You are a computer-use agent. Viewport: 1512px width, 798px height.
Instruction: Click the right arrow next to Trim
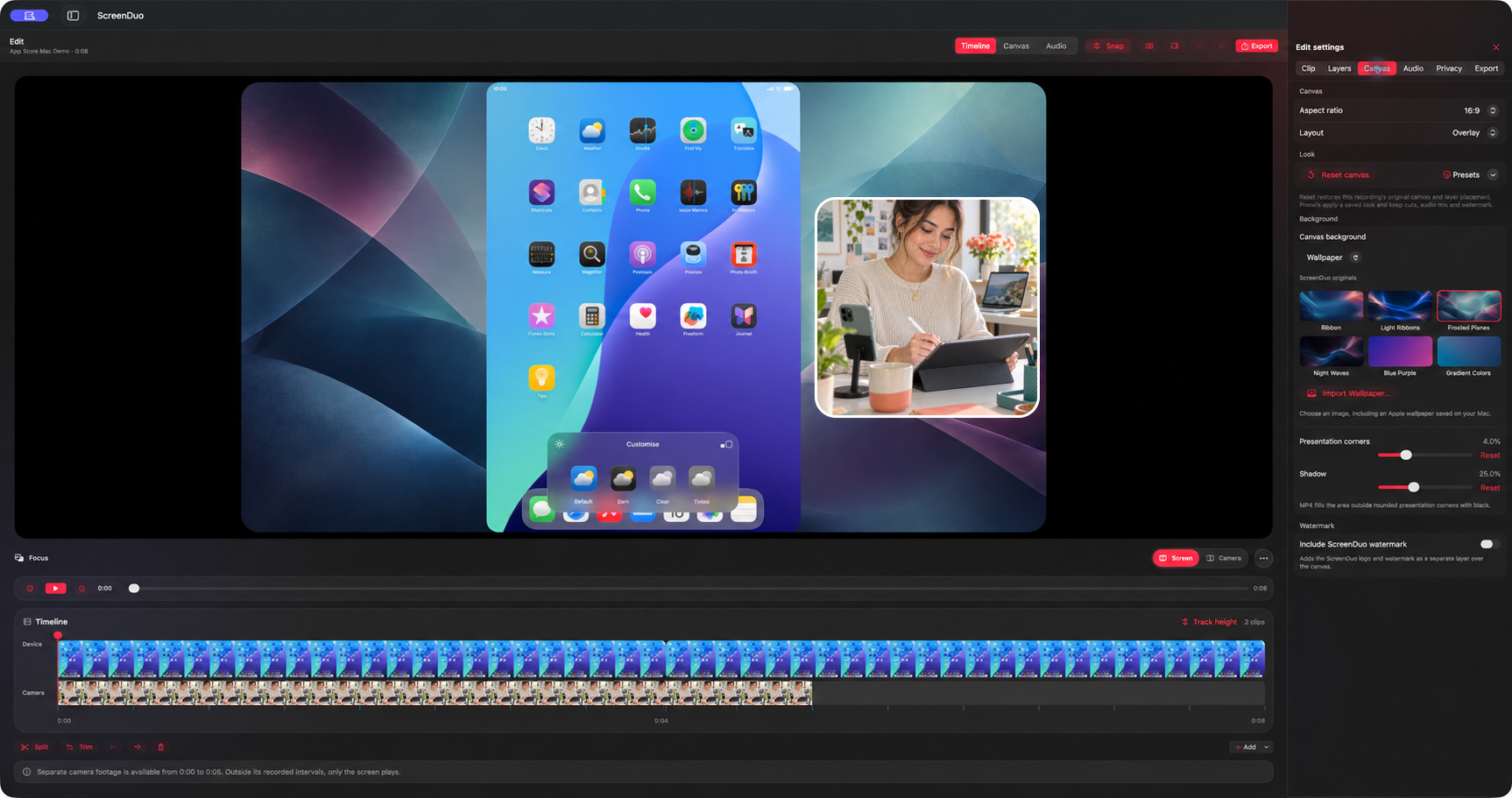point(138,747)
